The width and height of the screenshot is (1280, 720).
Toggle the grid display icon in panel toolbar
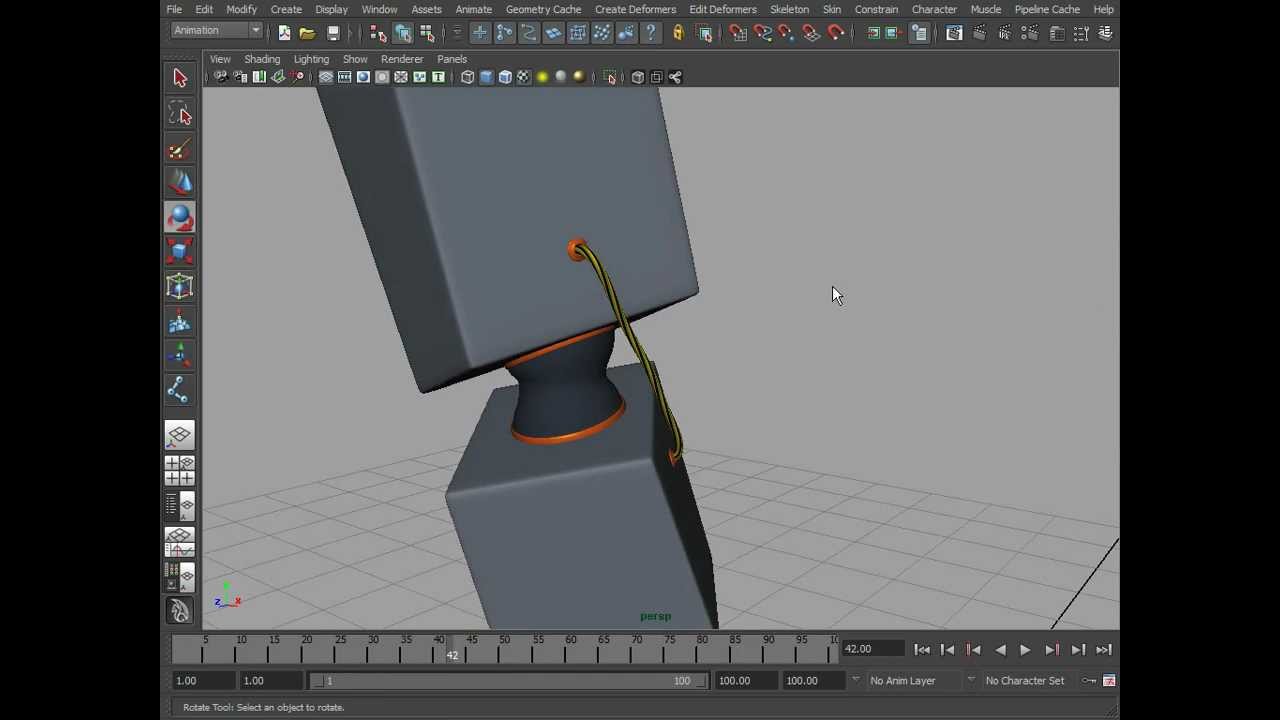tap(325, 77)
